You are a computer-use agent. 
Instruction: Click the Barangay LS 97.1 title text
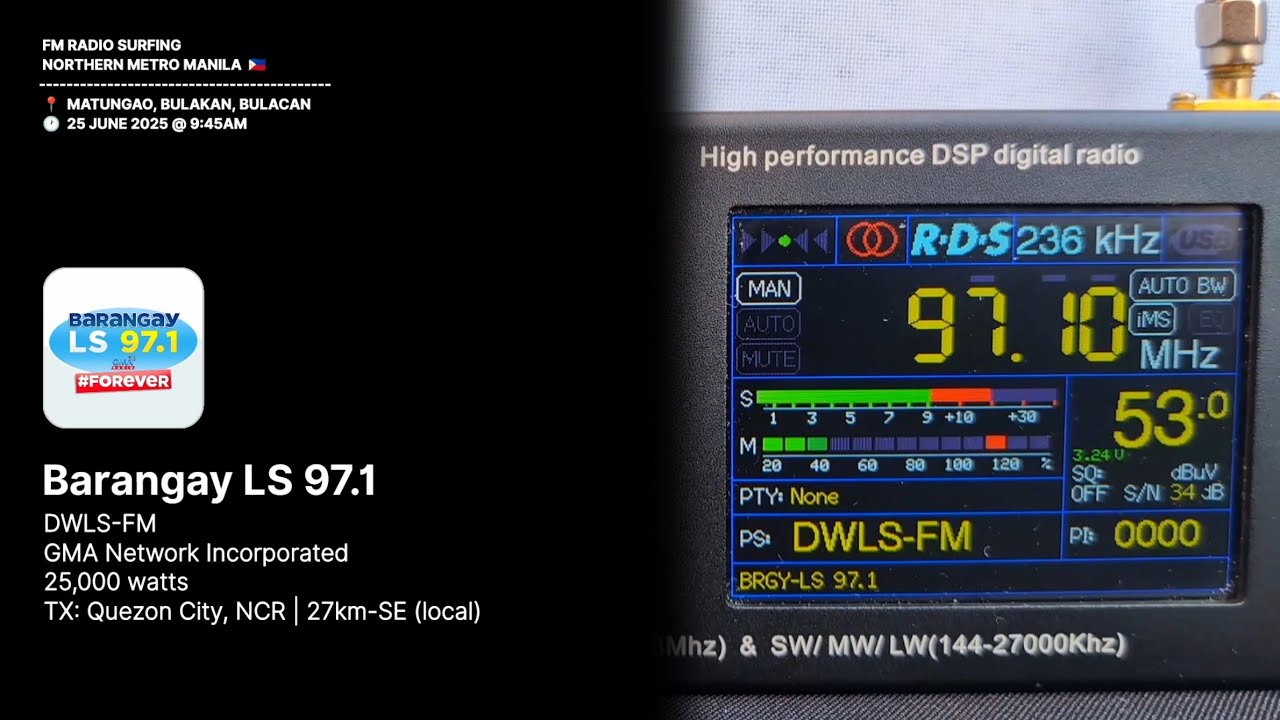[x=209, y=481]
